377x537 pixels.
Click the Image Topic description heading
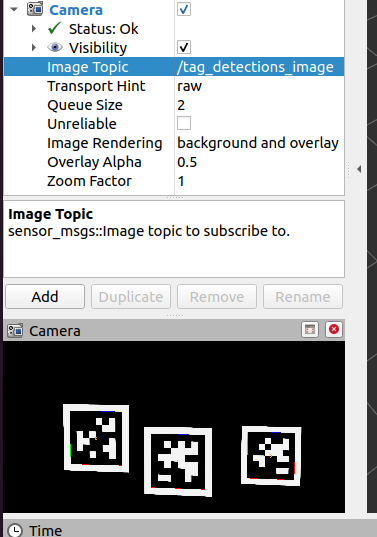pos(50,214)
